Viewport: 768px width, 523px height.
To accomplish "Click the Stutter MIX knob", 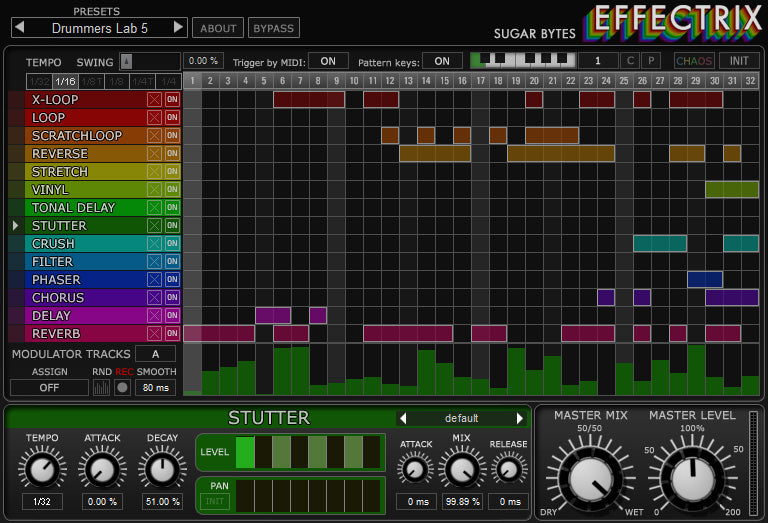I will (461, 470).
